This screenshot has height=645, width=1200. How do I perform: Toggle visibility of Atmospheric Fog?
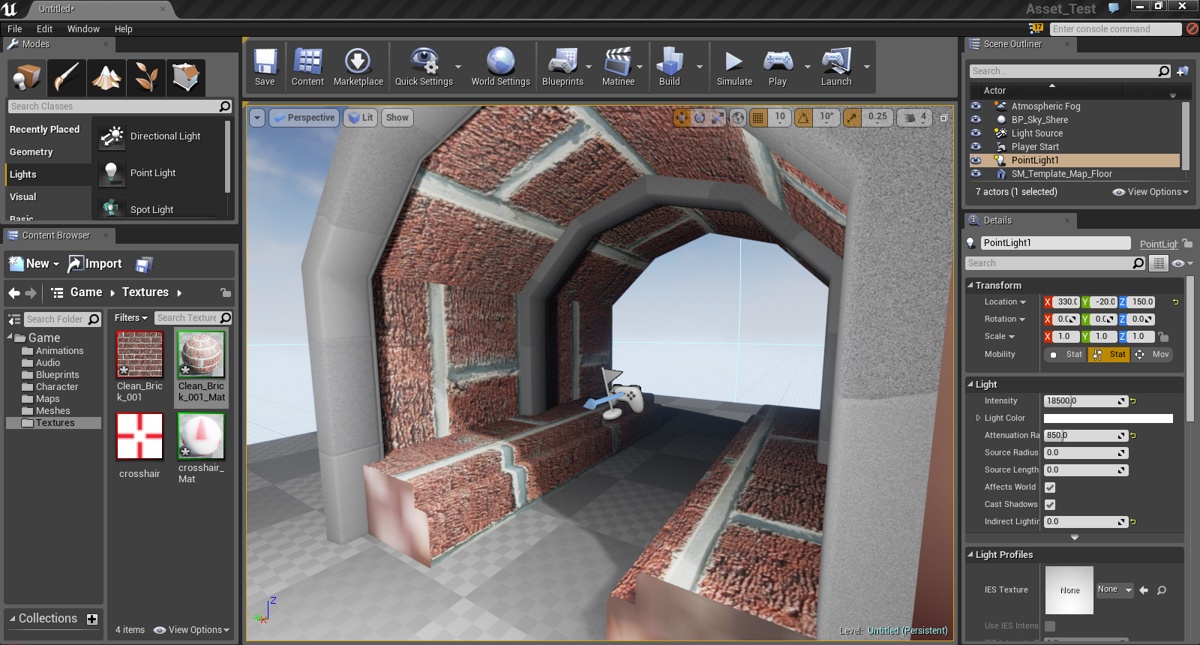(x=975, y=105)
